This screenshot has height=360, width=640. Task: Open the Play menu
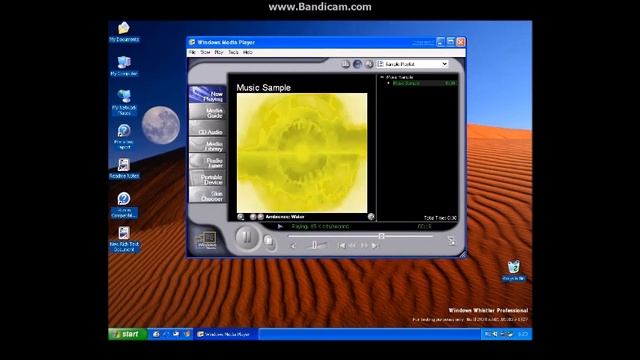tap(219, 53)
